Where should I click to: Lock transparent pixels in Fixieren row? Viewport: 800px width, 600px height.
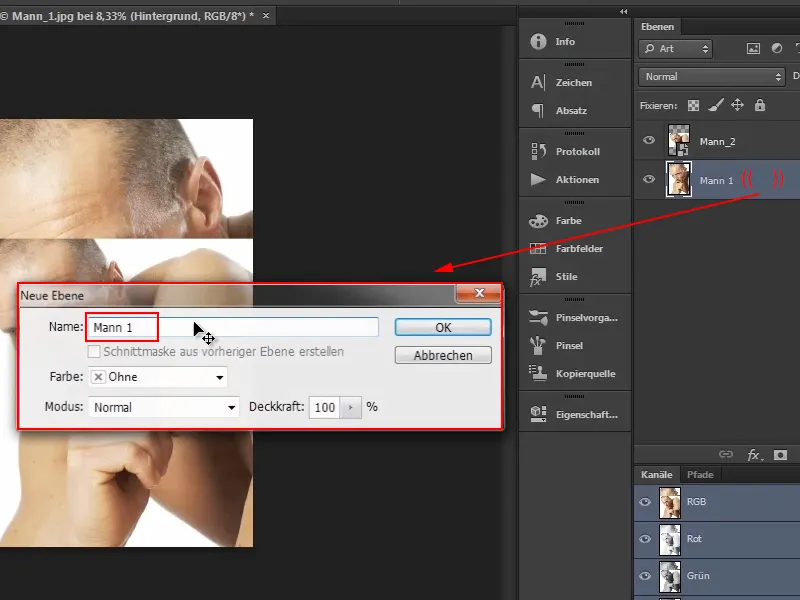coord(693,106)
